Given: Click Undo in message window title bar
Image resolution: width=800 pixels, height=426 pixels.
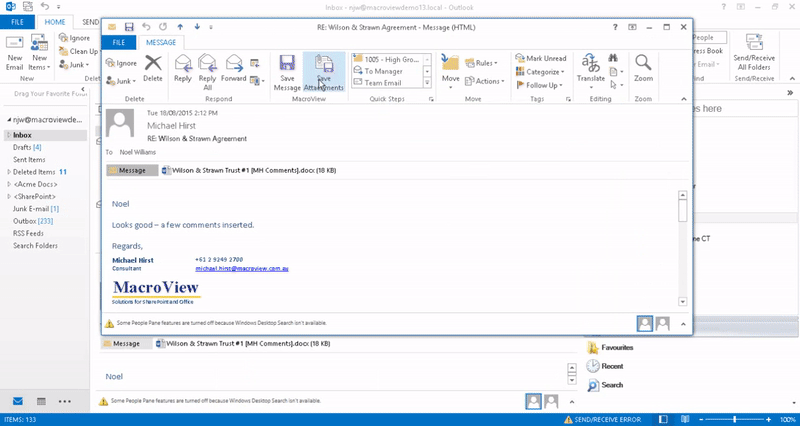Looking at the screenshot, I should click(146, 27).
